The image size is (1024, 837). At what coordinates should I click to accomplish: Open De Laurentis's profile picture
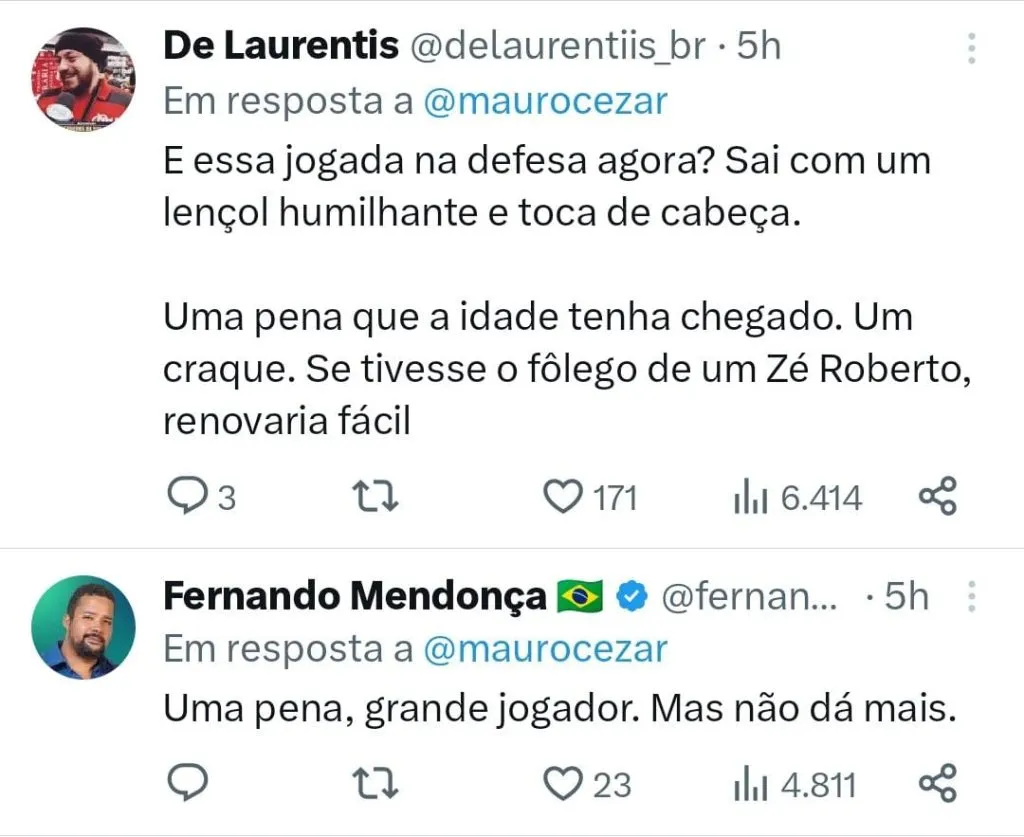[x=83, y=79]
